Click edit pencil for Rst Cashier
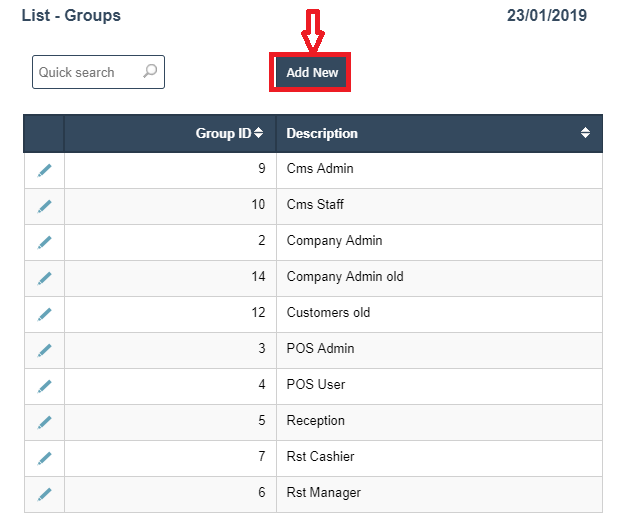 44,458
